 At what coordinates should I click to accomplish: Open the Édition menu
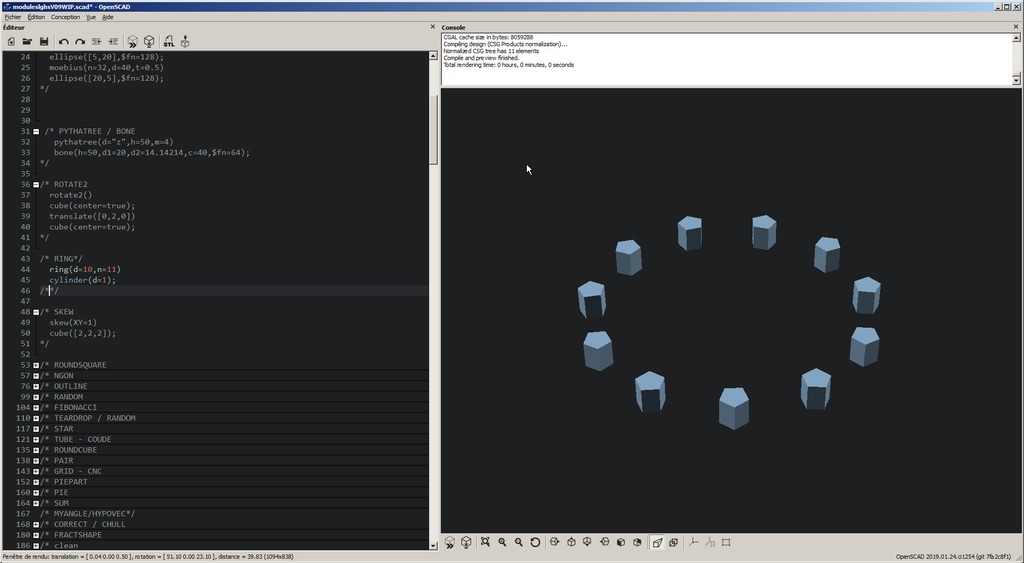tap(36, 17)
